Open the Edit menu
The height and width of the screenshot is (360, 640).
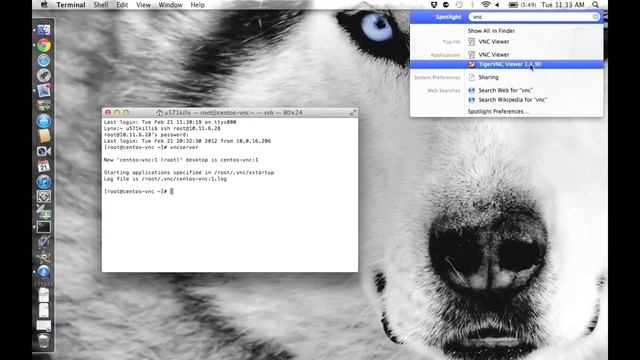point(122,5)
